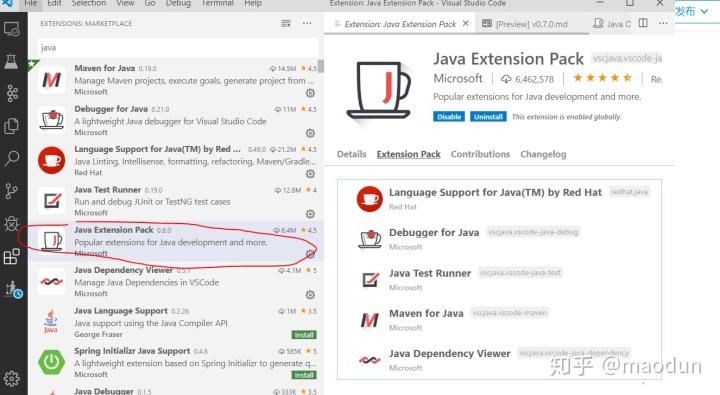Open the Debug menu

pos(178,3)
